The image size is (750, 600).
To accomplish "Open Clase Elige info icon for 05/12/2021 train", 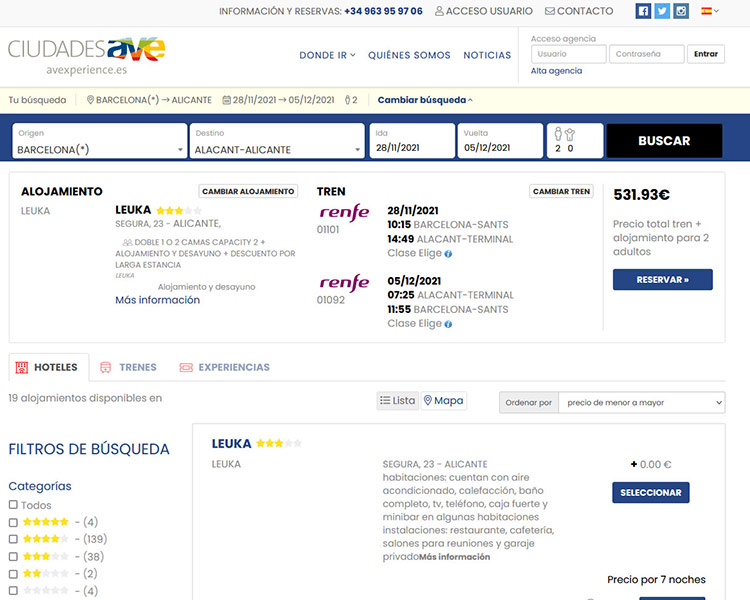I will pos(448,324).
